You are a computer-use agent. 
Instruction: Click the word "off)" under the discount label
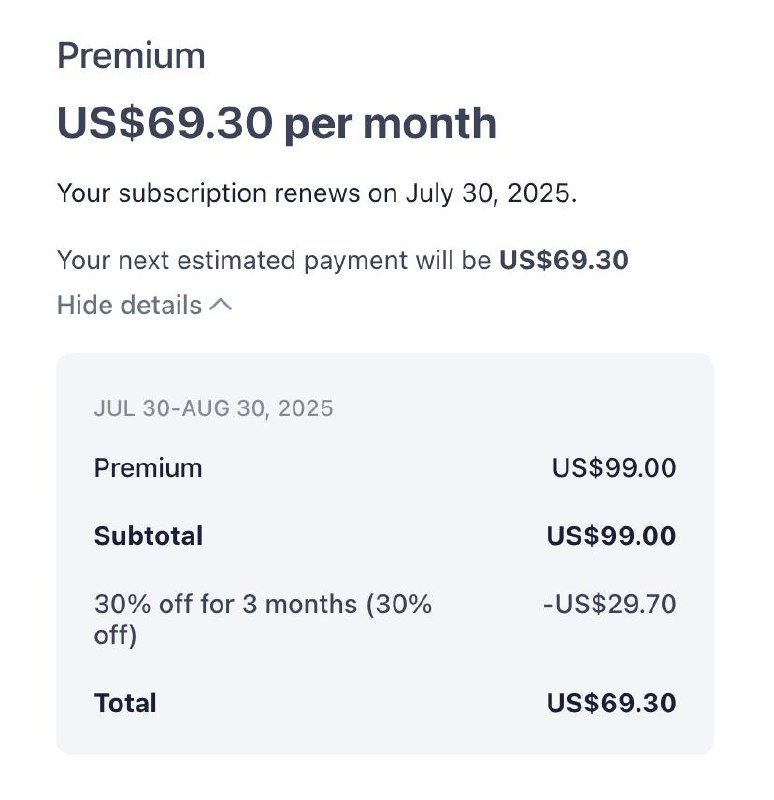[x=115, y=635]
